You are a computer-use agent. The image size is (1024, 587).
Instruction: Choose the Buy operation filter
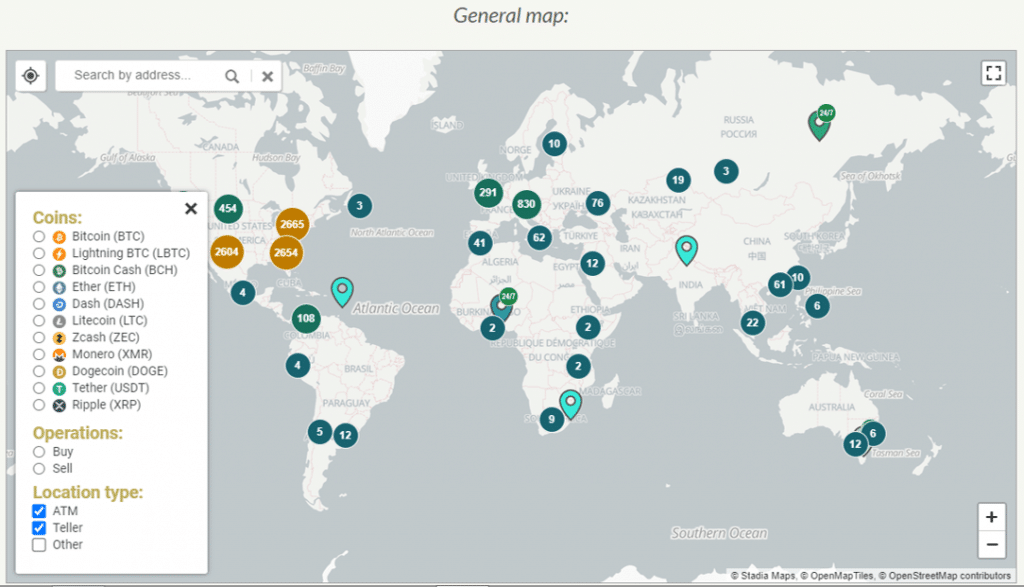39,451
